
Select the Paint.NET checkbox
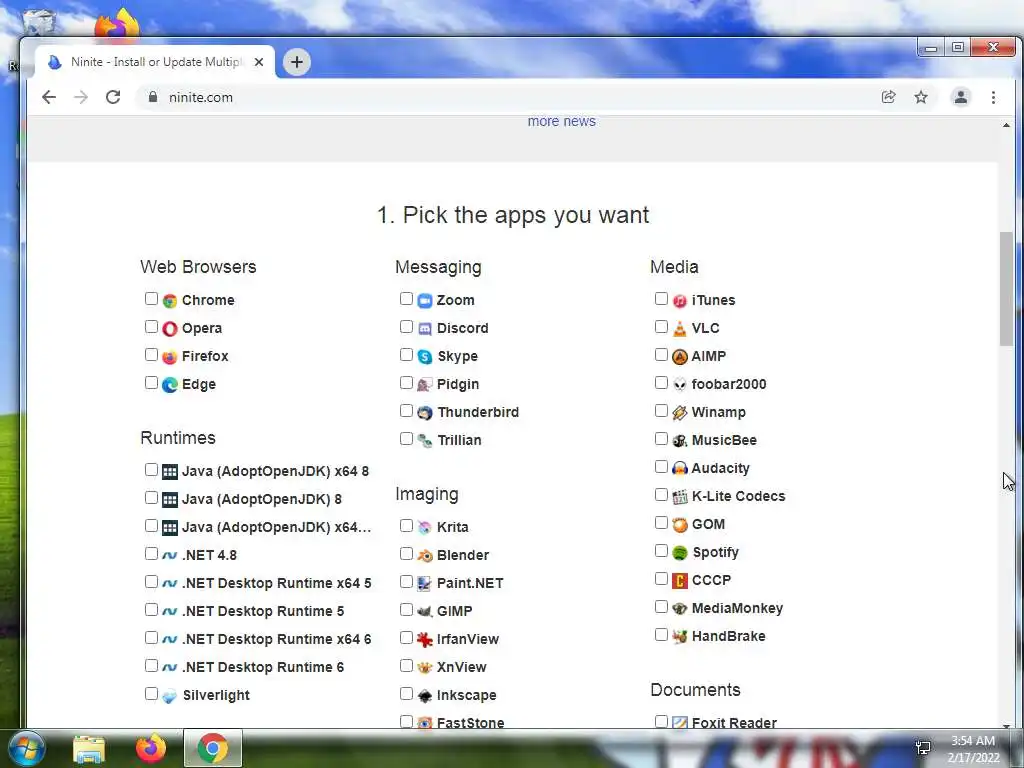406,582
